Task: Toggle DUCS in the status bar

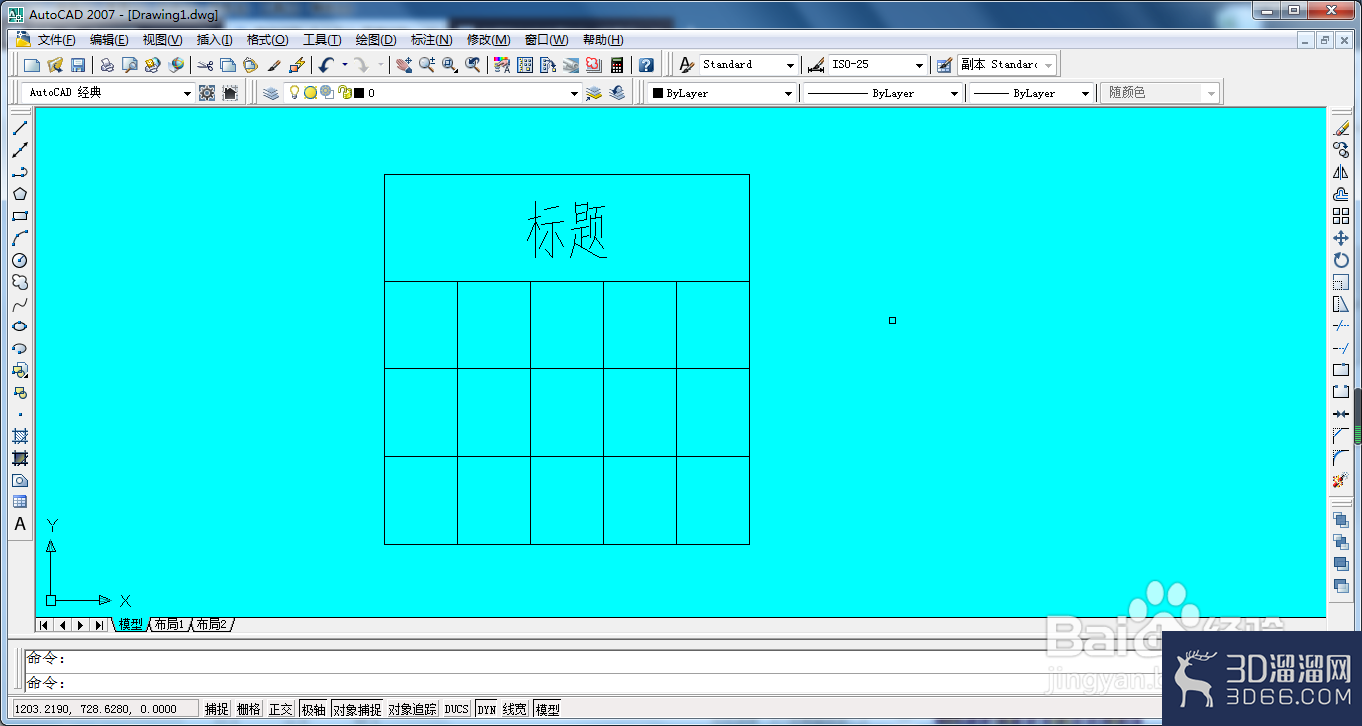Action: [457, 709]
